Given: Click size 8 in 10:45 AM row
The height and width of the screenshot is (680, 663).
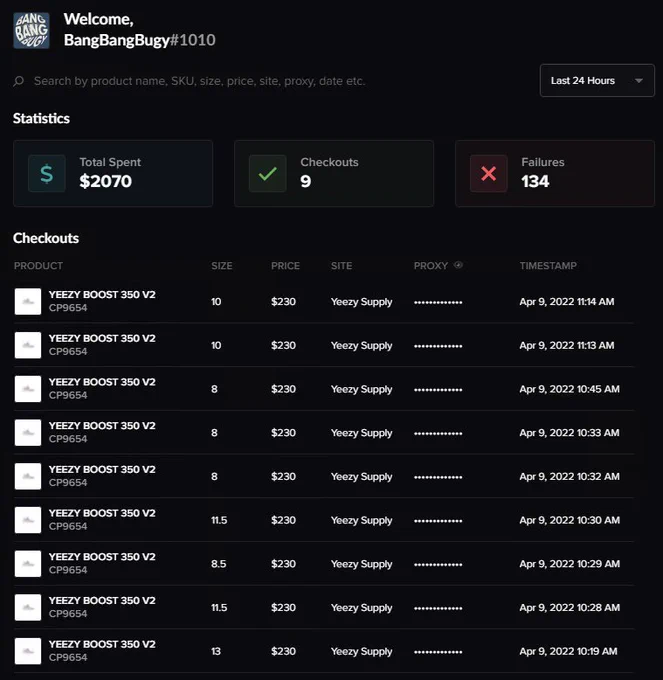Looking at the screenshot, I should pos(214,389).
